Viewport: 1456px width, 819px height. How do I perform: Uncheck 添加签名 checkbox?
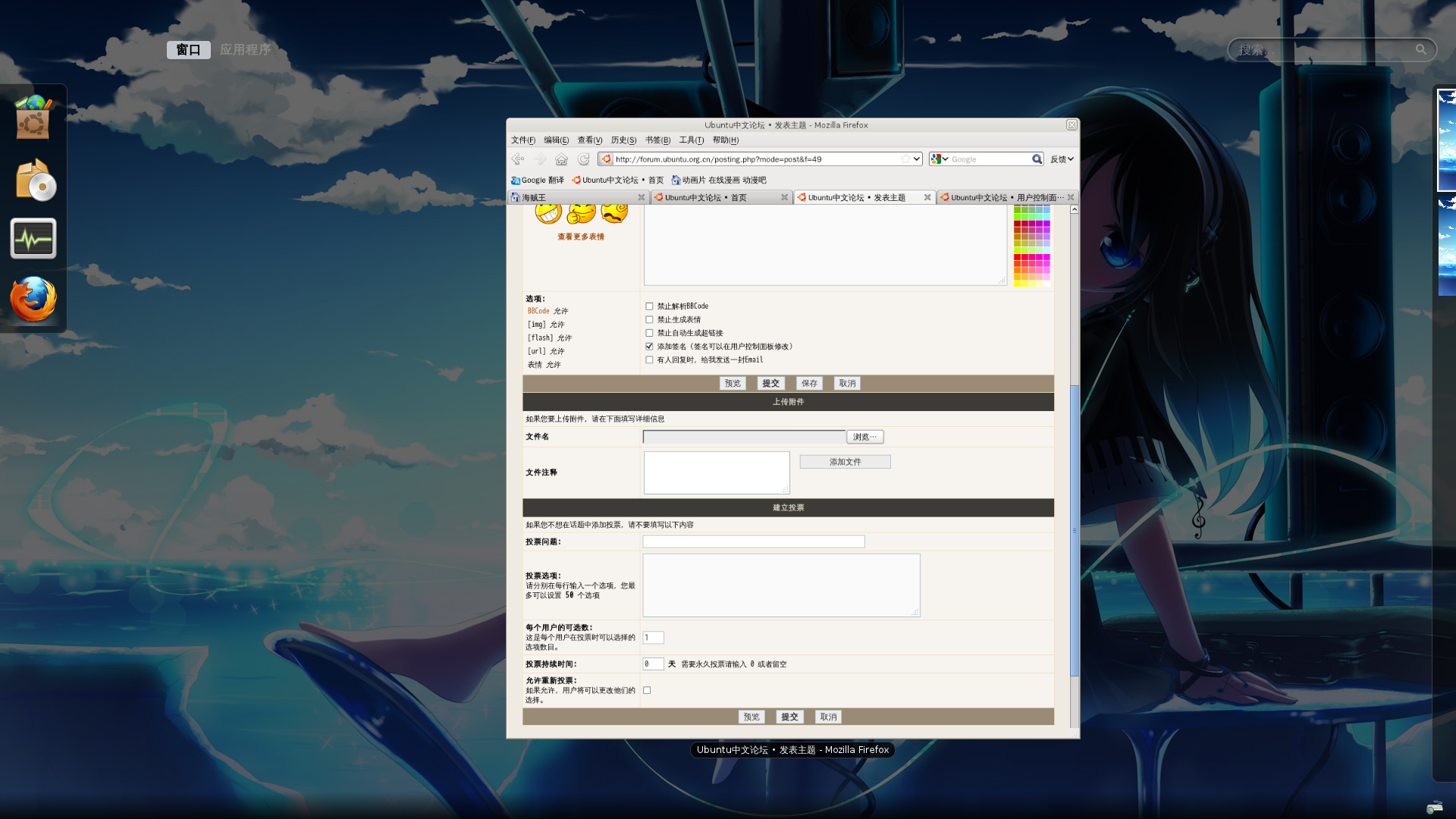pyautogui.click(x=649, y=347)
